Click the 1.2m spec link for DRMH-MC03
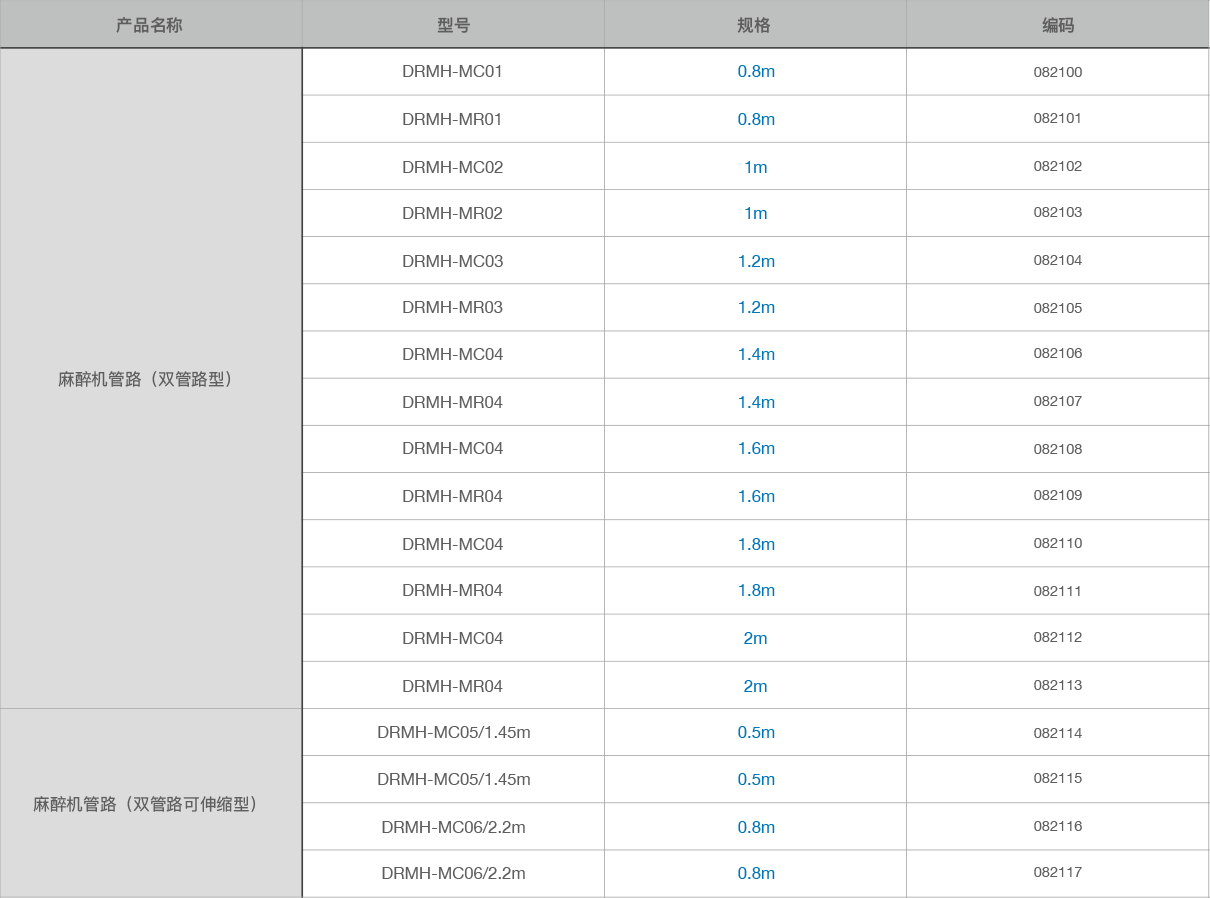This screenshot has width=1210, height=898. [x=756, y=261]
